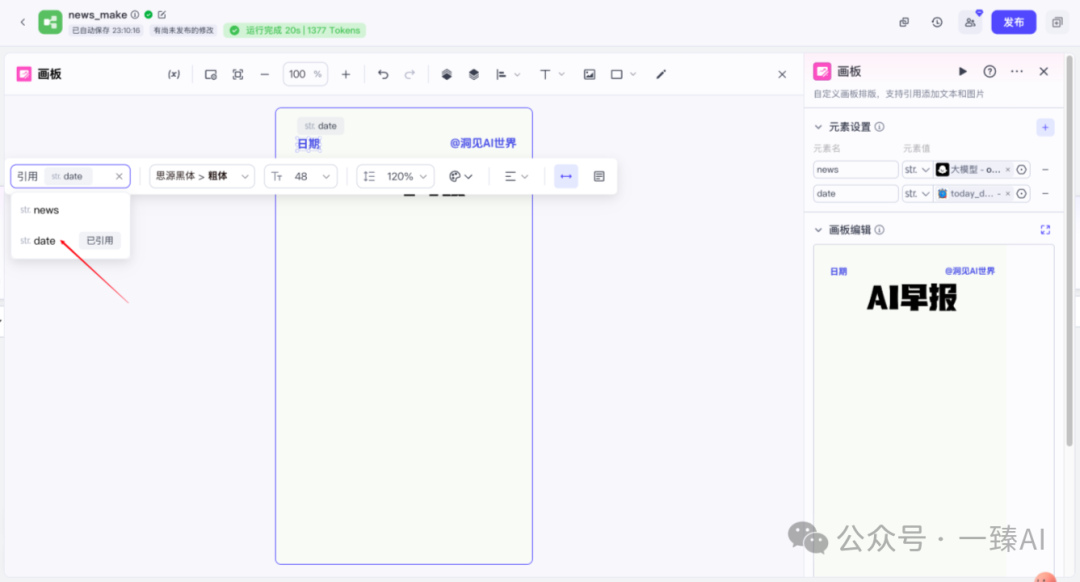
Task: Clear the 引用 str. date reference field
Action: [x=119, y=176]
